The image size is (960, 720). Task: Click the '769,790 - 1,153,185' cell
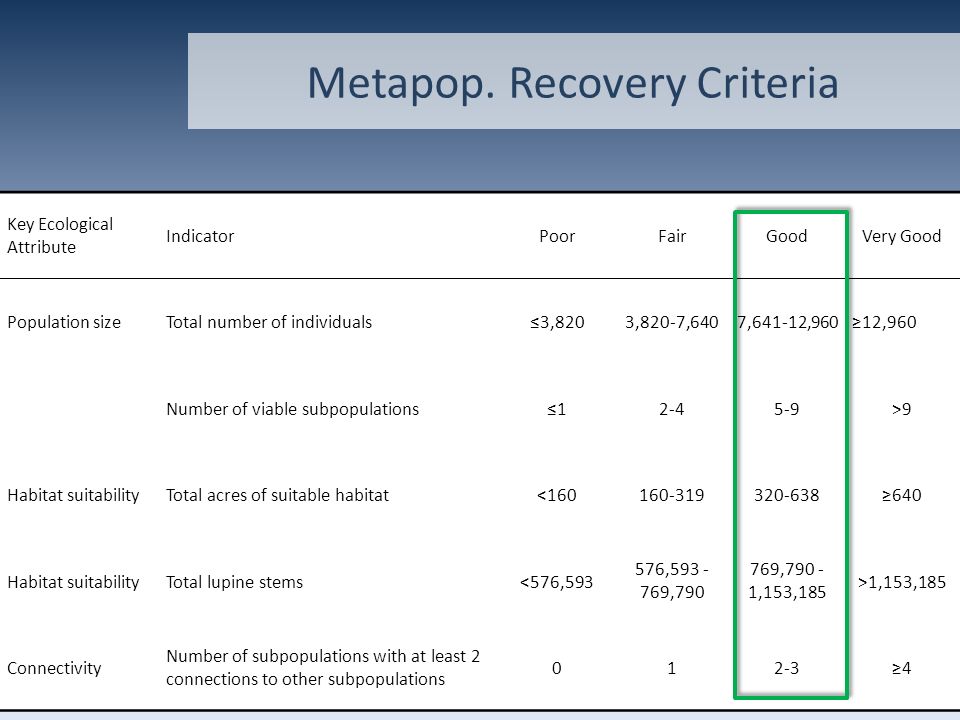787,580
